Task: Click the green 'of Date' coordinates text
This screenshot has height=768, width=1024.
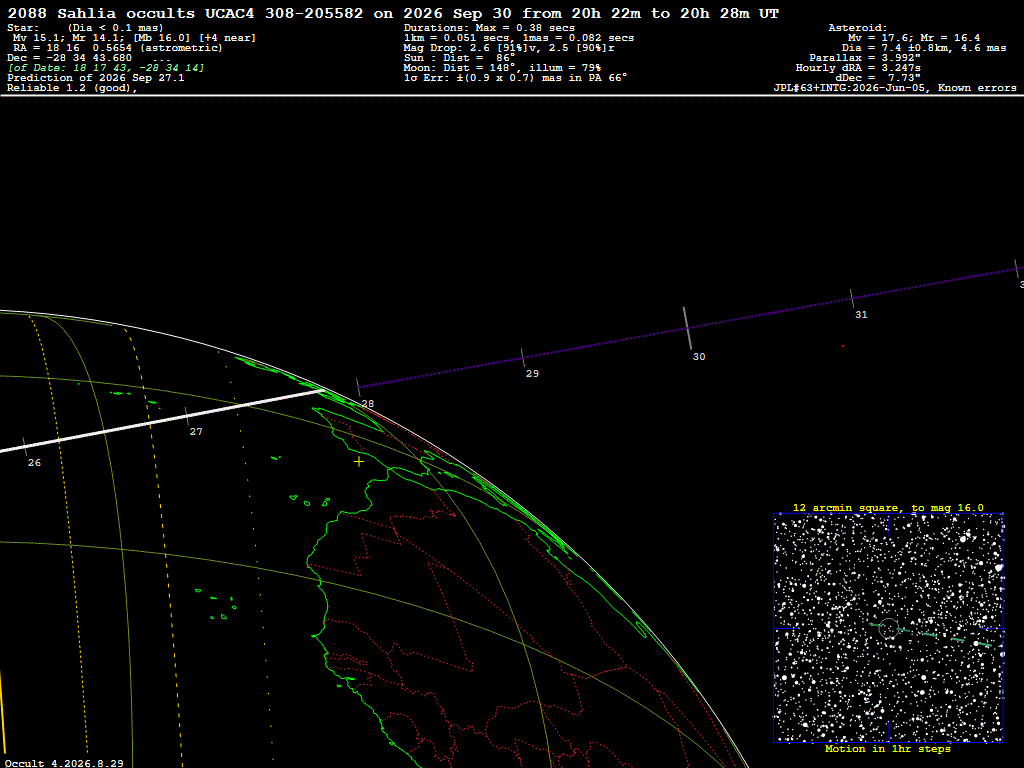Action: pos(106,68)
